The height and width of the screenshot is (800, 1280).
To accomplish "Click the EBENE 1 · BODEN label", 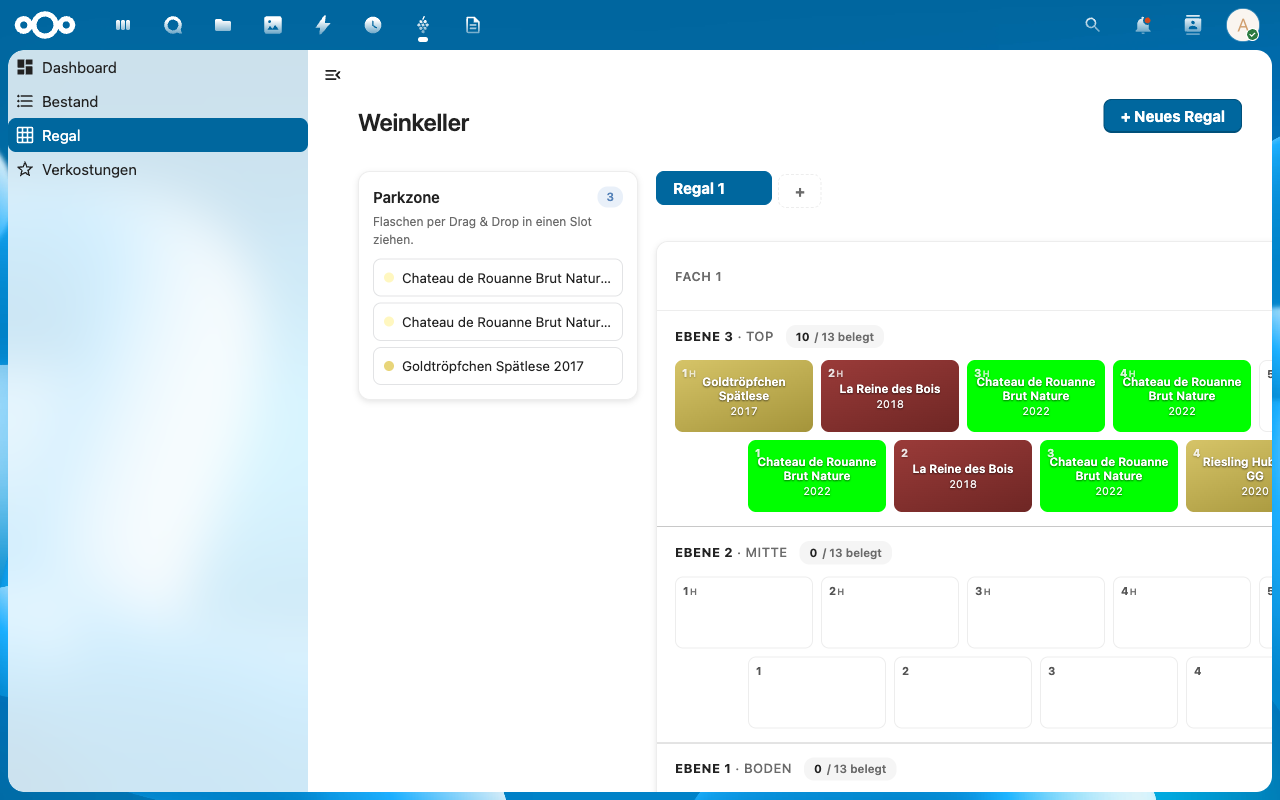I will [733, 769].
